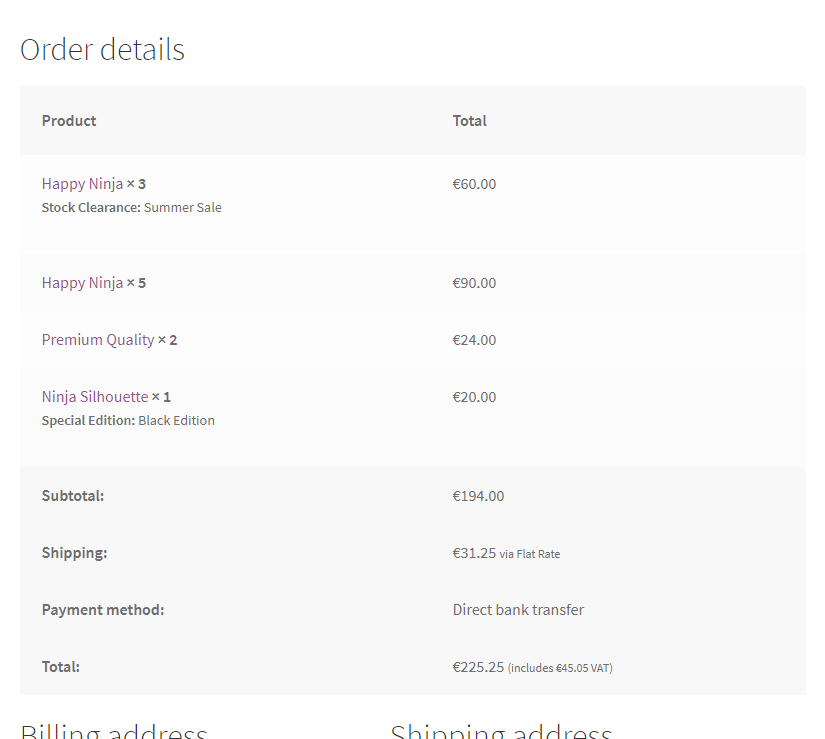Click the Product column header
Screen dimensions: 825x739
pyautogui.click(x=69, y=121)
